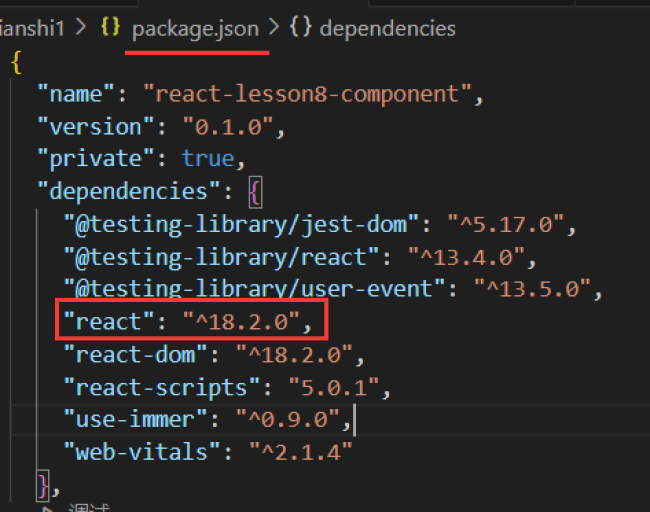Click the "^0.9.0" version value
Viewport: 650px width, 512px height.
tap(288, 419)
